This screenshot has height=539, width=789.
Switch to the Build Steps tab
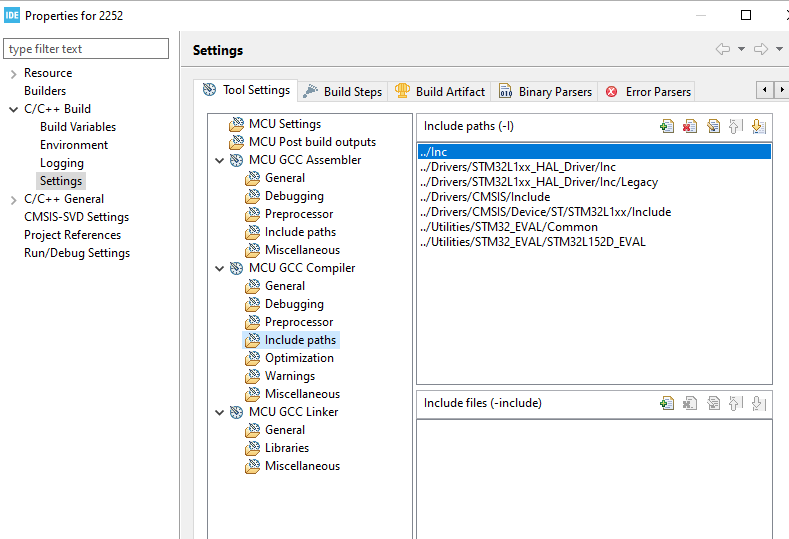click(x=343, y=92)
